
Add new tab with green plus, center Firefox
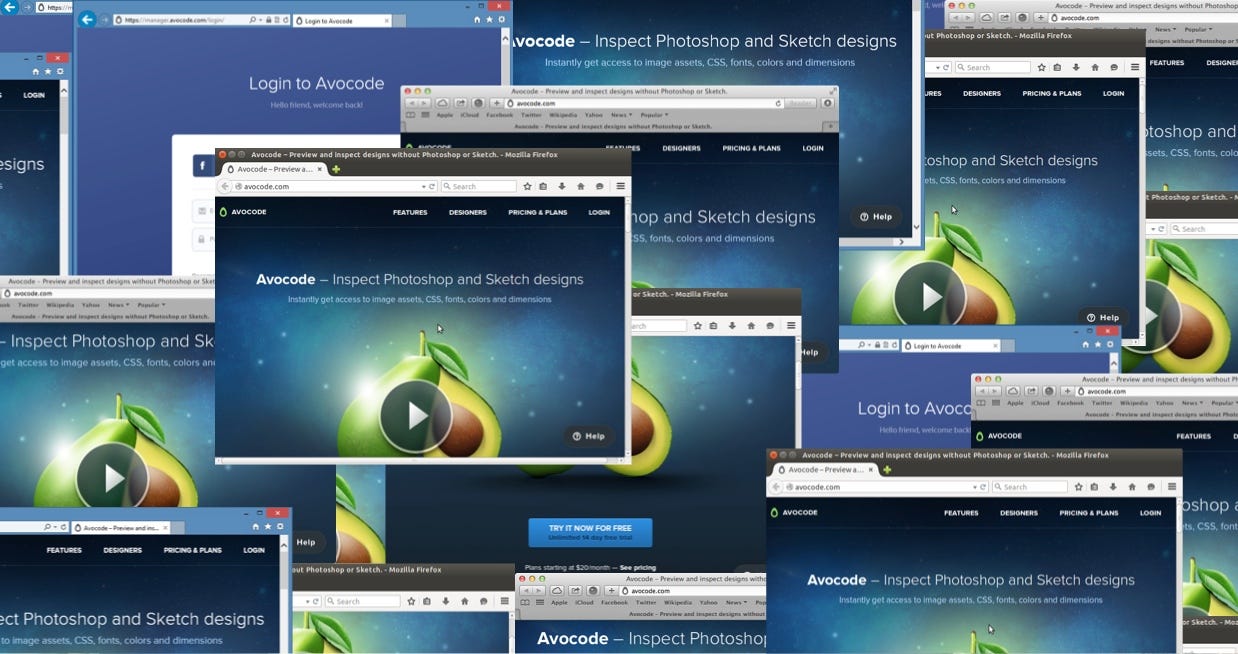click(336, 169)
